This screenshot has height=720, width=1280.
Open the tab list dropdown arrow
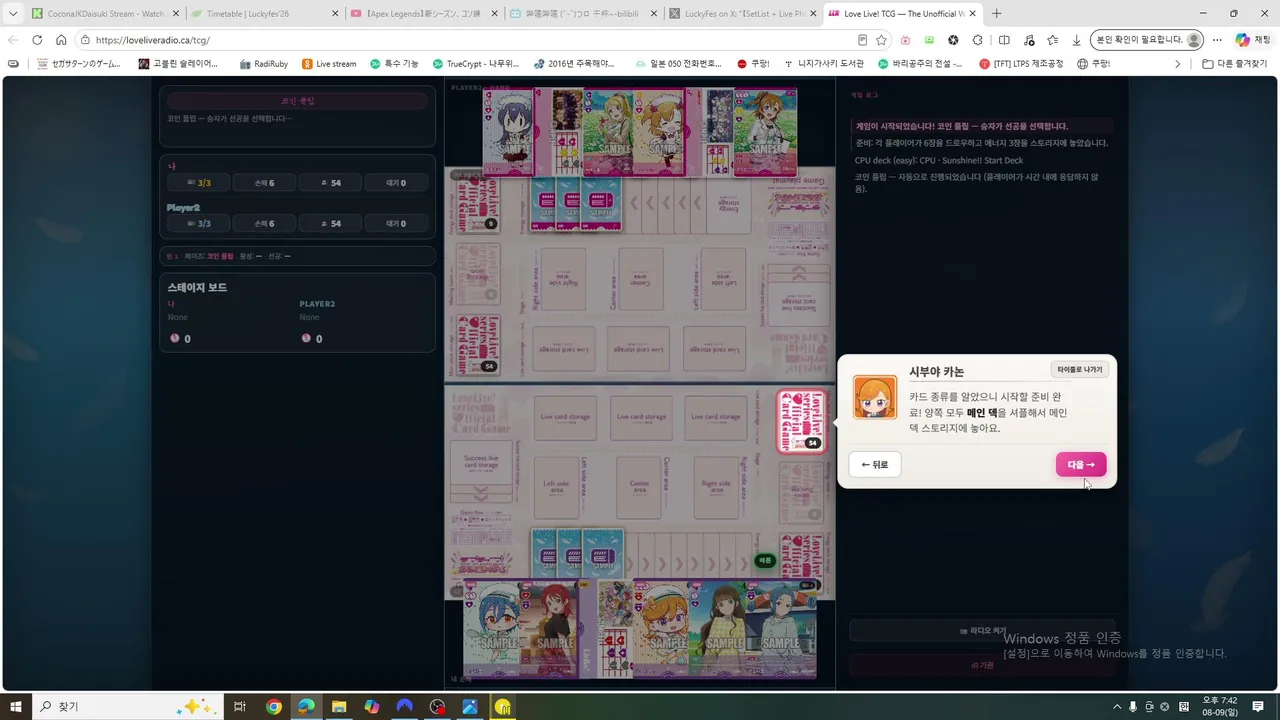(13, 14)
